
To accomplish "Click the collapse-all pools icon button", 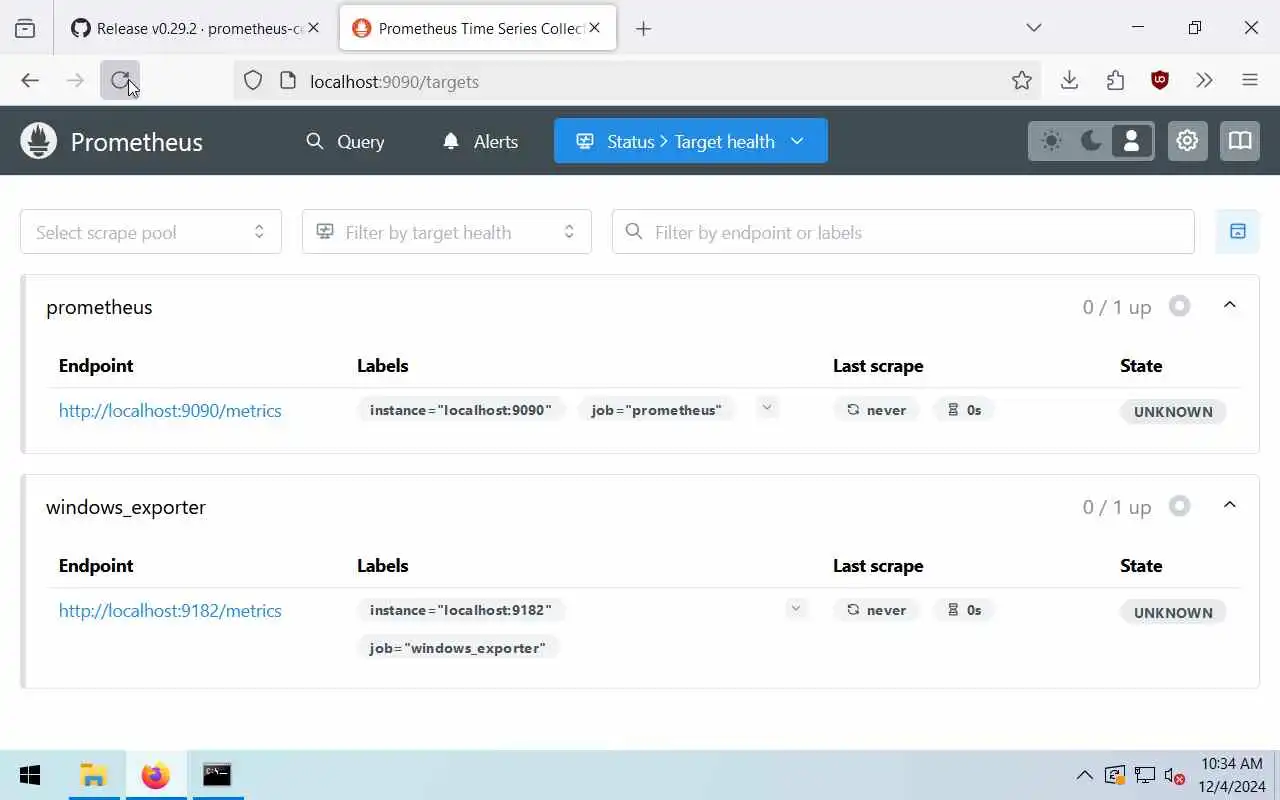I will coord(1238,232).
